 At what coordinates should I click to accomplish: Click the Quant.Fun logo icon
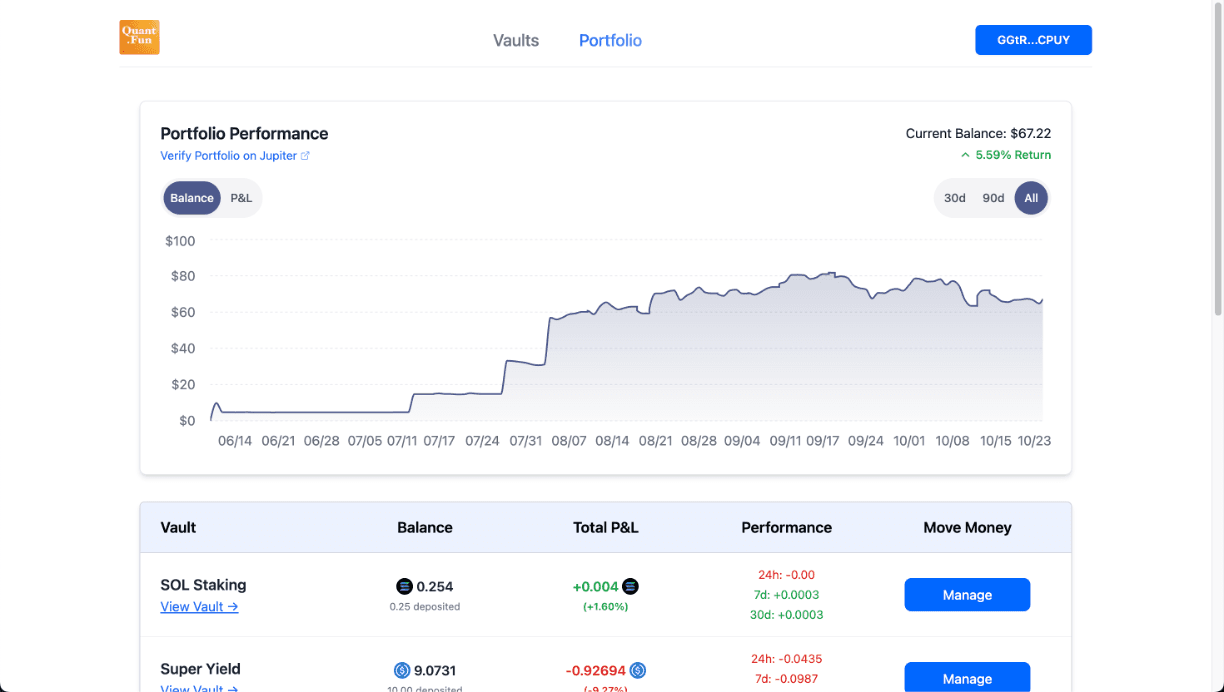click(x=139, y=38)
